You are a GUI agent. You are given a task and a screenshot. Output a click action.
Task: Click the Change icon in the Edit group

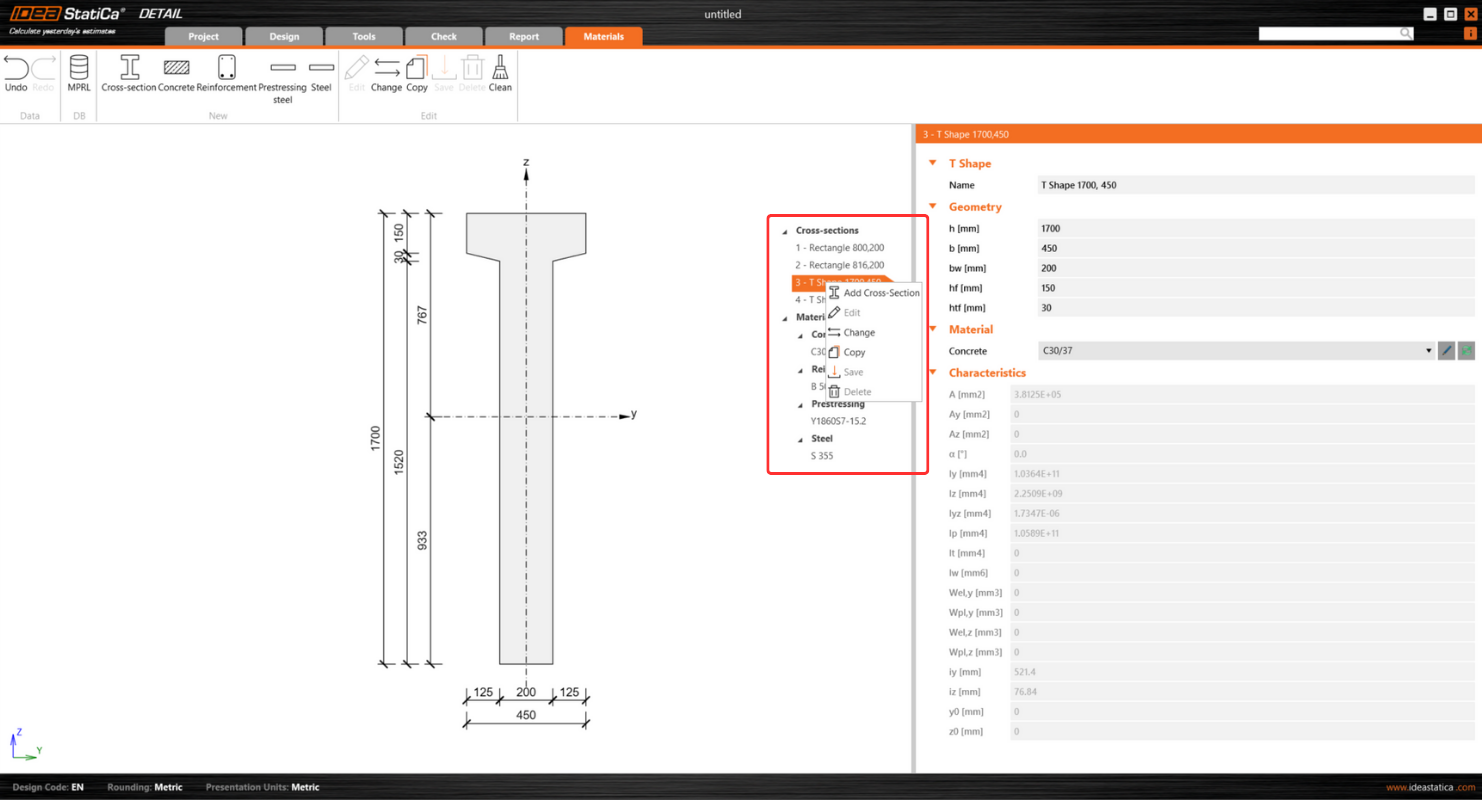386,72
